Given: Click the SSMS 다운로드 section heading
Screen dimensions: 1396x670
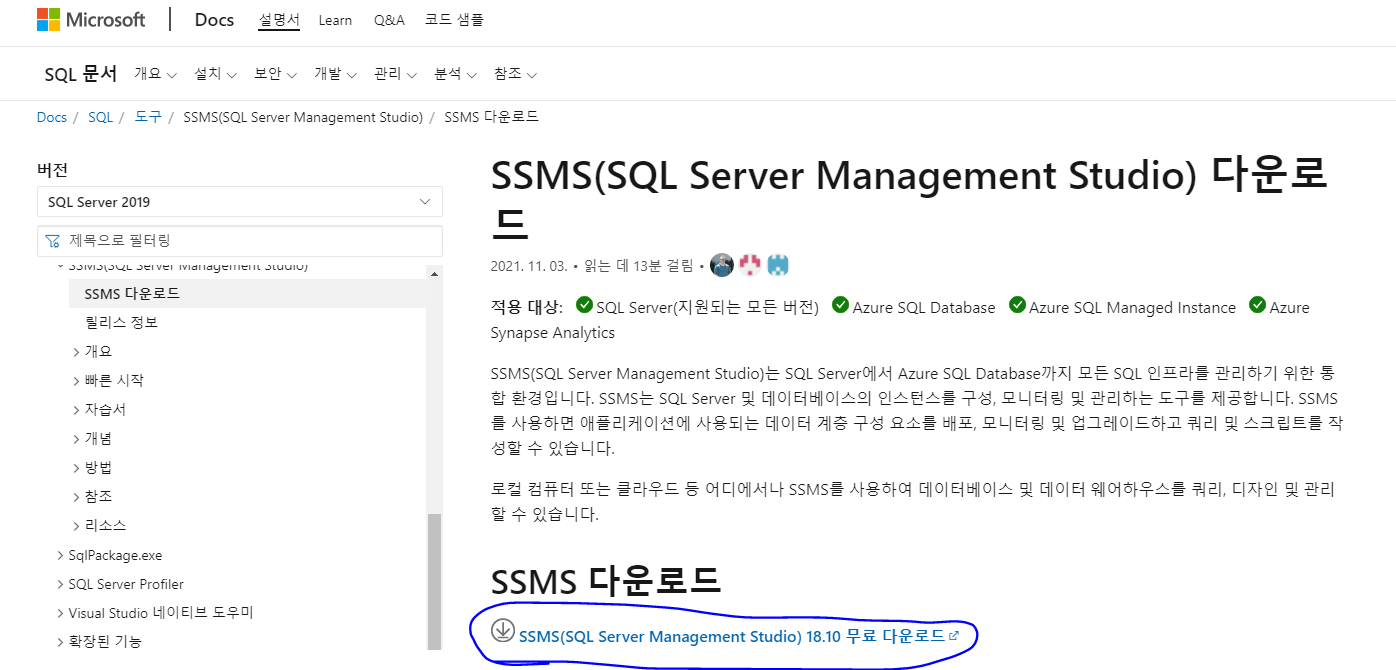Looking at the screenshot, I should click(605, 581).
